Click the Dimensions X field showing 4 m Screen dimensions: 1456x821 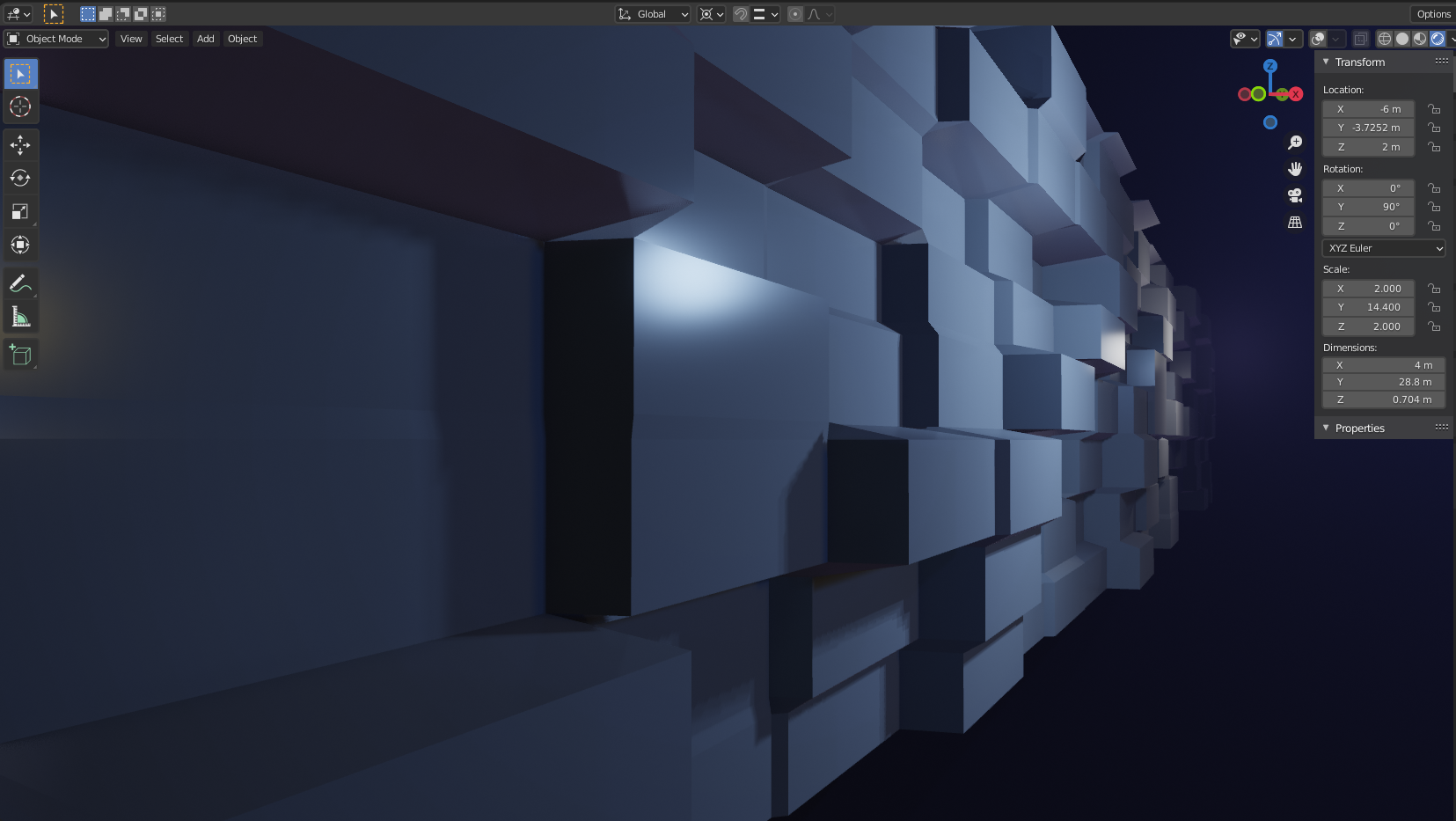click(1384, 365)
